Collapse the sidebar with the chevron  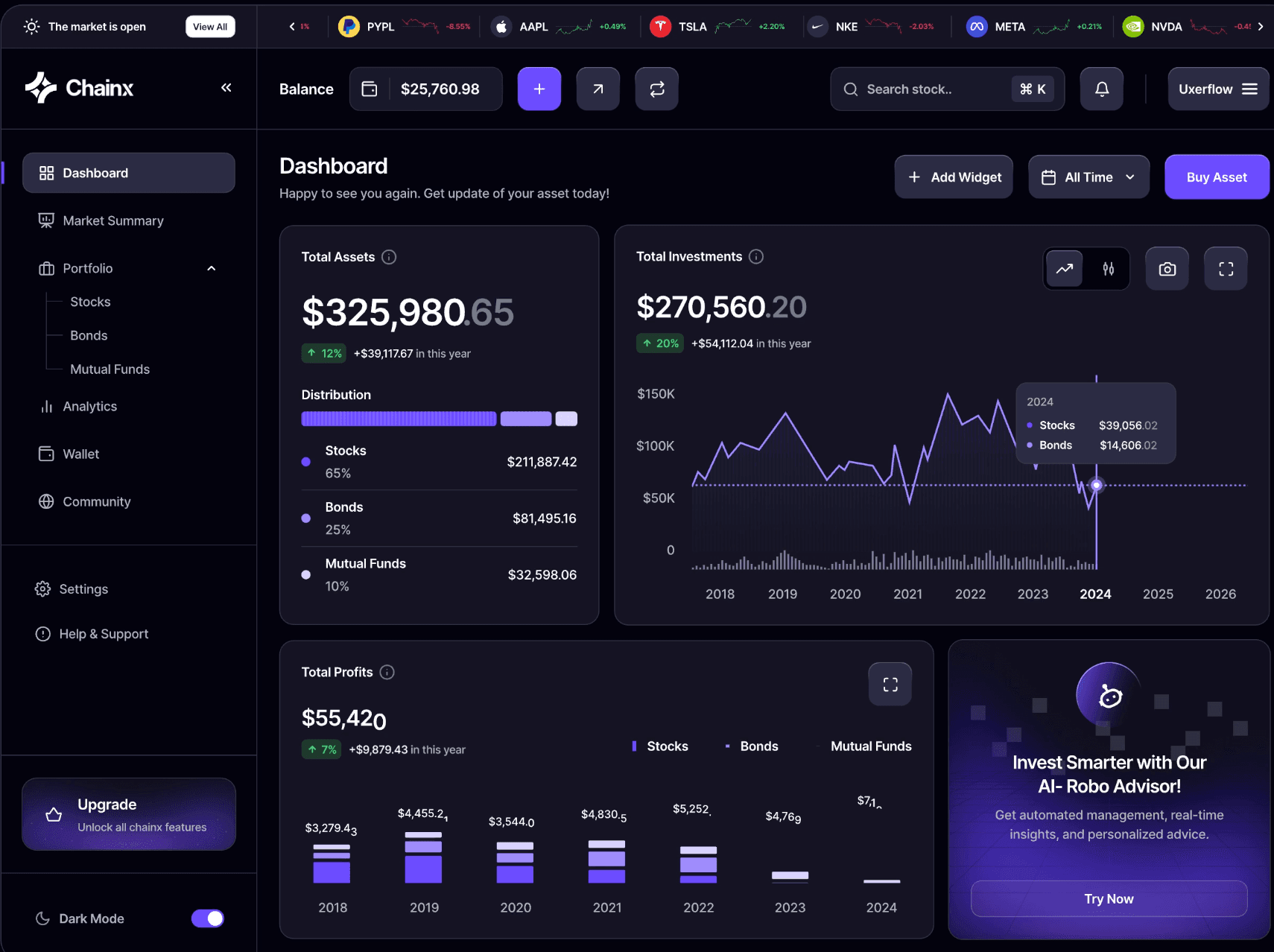tap(226, 87)
